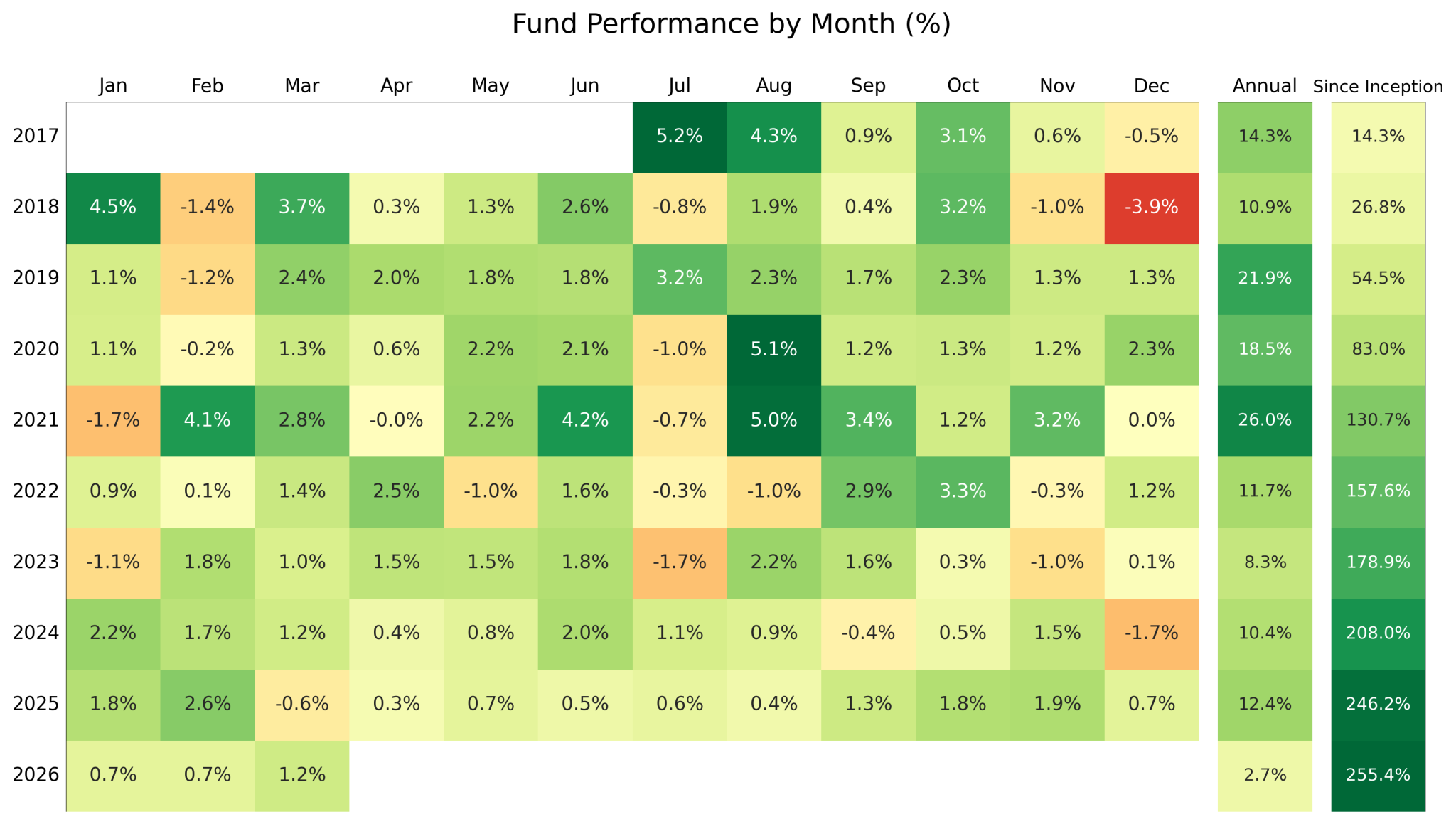The height and width of the screenshot is (824, 1456).
Task: Select the 2017 Since Inception cell 14.3%
Action: coord(1378,137)
